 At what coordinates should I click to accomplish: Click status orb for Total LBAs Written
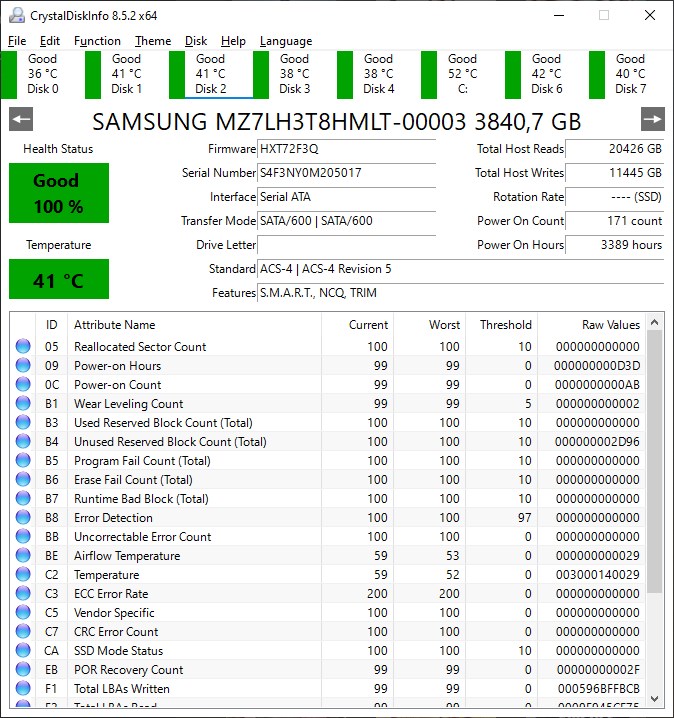[x=23, y=688]
